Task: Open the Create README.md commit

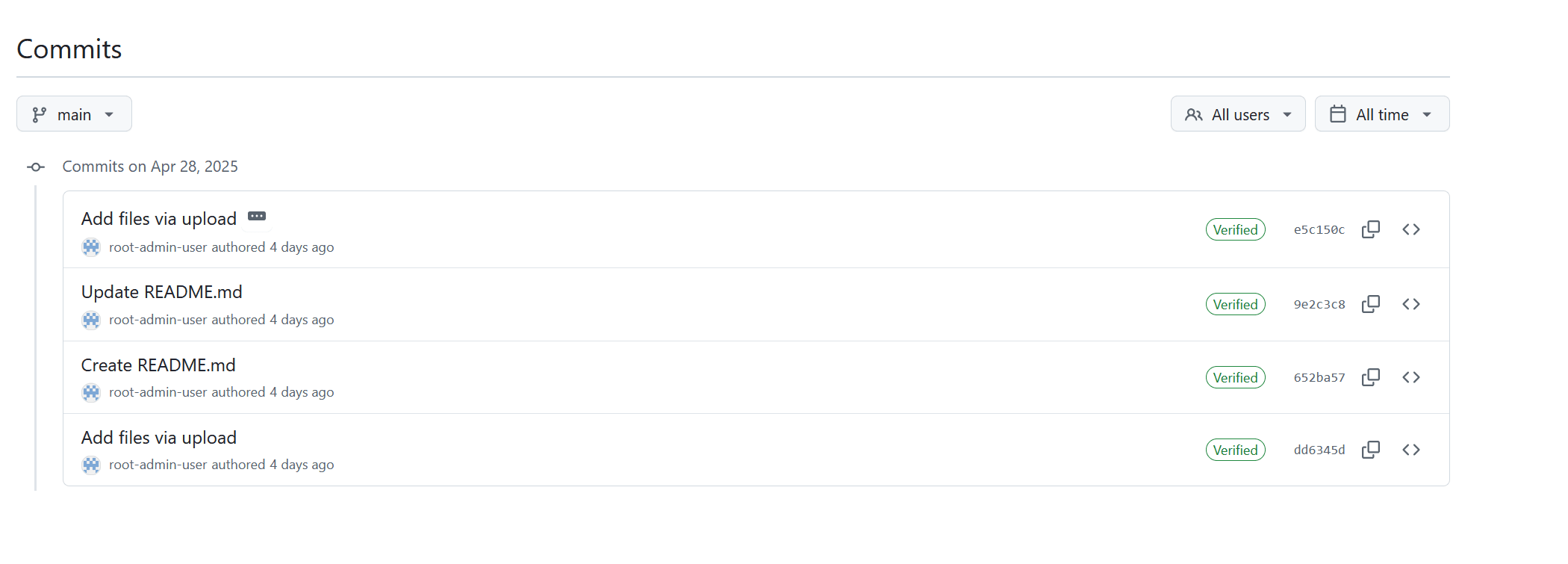Action: pyautogui.click(x=158, y=365)
